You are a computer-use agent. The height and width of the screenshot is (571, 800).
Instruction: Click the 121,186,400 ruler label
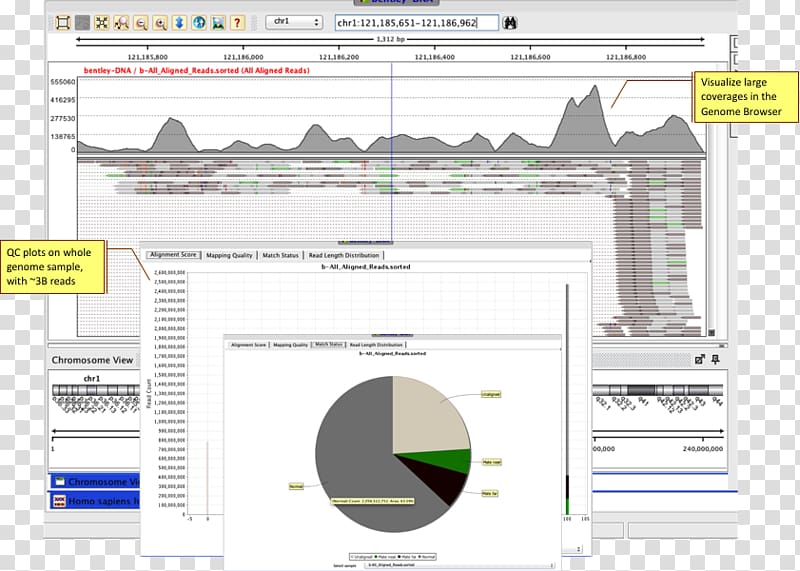(x=435, y=57)
